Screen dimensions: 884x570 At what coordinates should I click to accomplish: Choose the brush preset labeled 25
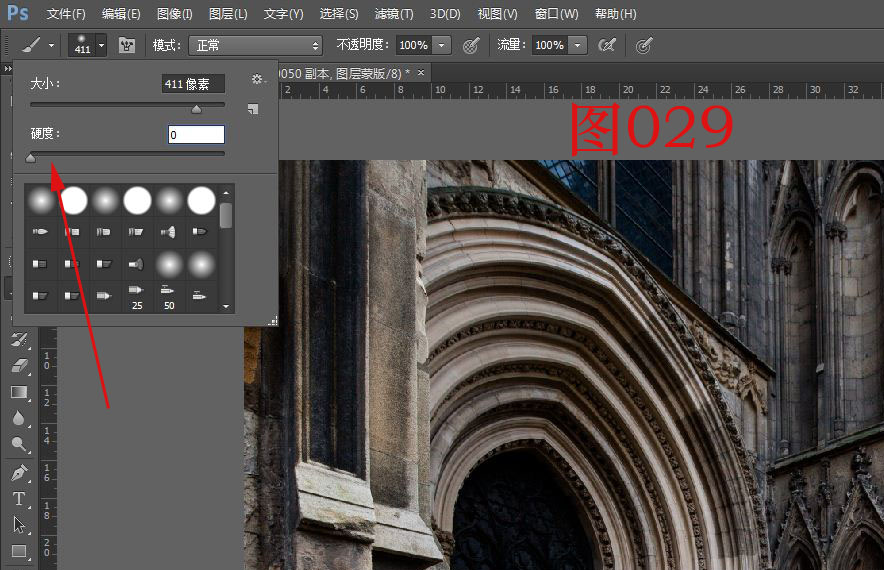[x=136, y=297]
